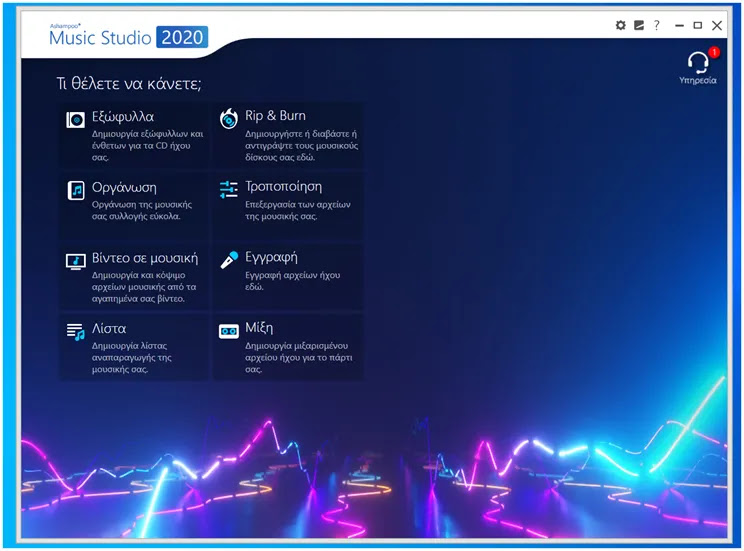The image size is (744, 551).
Task: Click the skin/theme icon in the title bar
Action: coord(639,25)
